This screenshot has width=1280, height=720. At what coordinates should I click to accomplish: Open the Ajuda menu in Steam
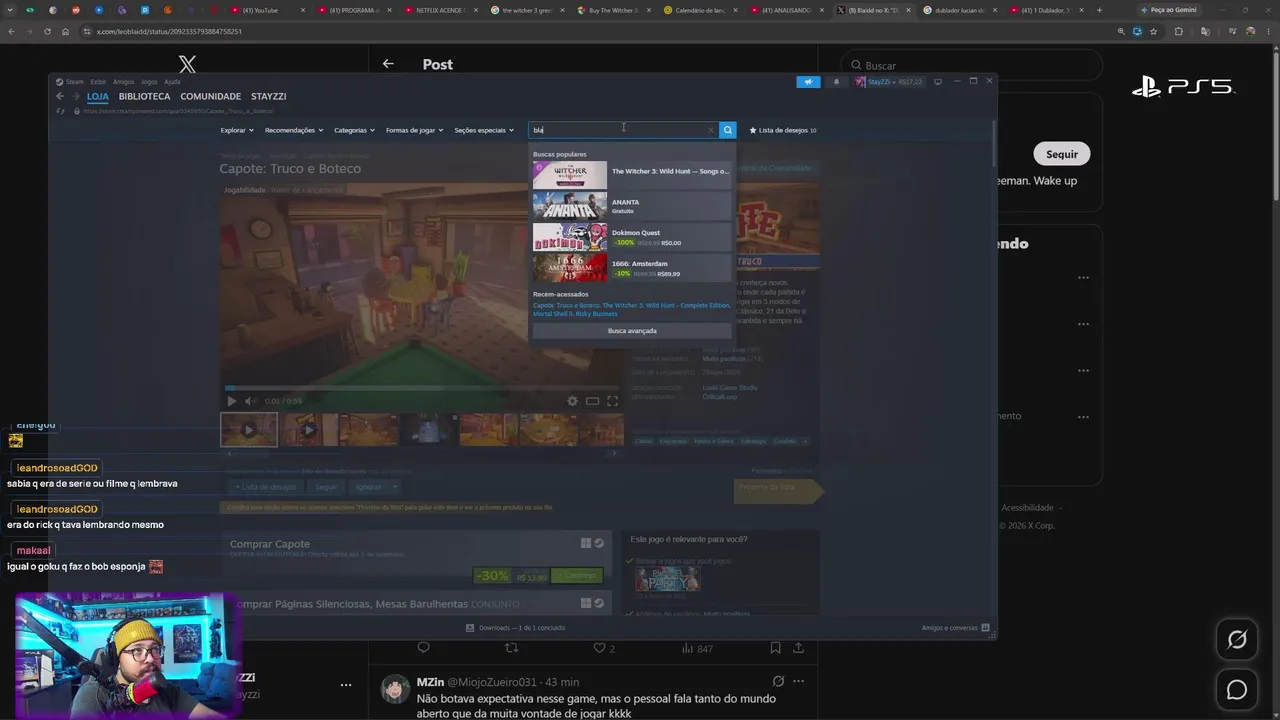coord(172,82)
